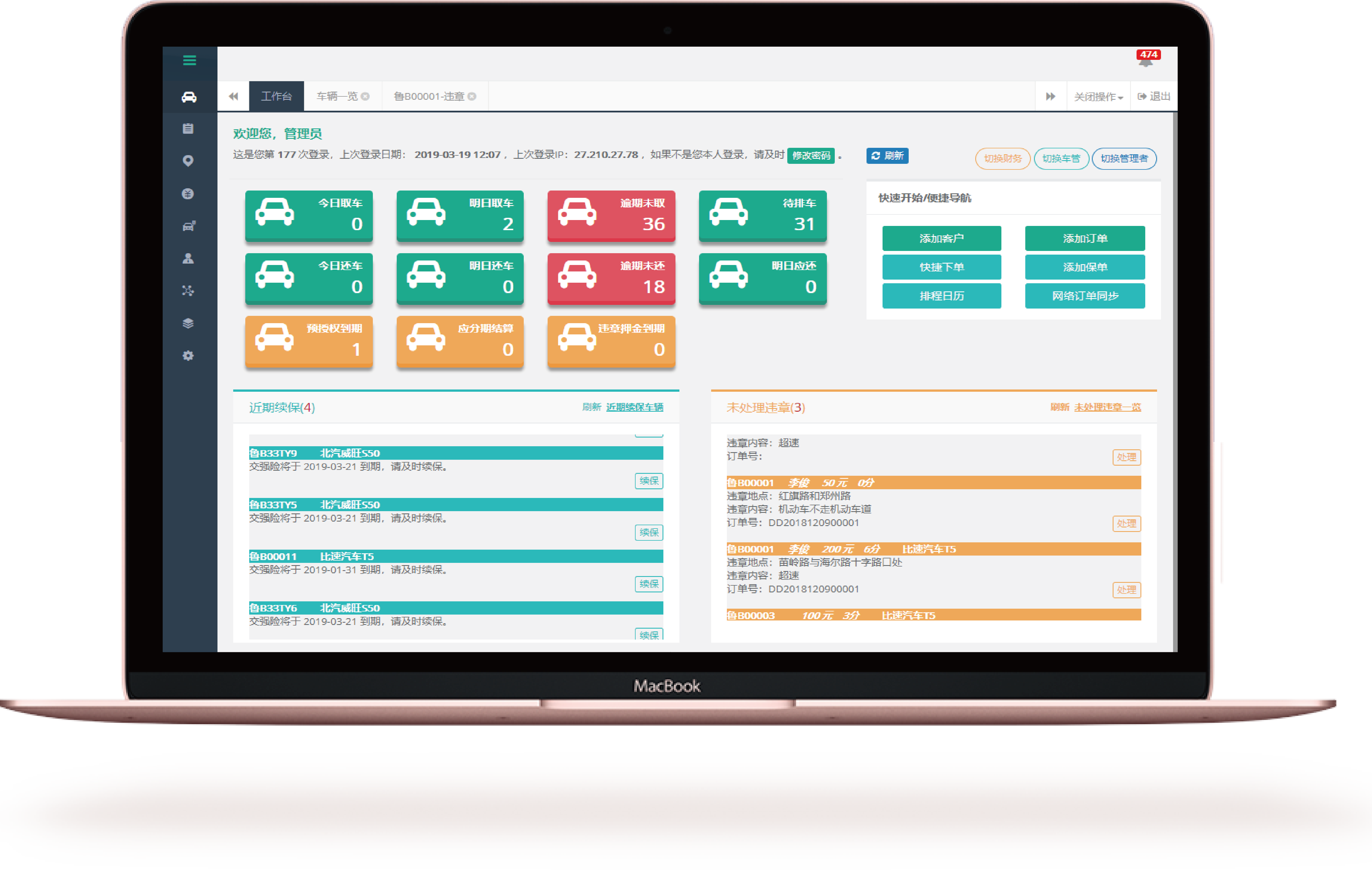This screenshot has height=870, width=1372.
Task: Click the 快捷下单 button
Action: 941,267
